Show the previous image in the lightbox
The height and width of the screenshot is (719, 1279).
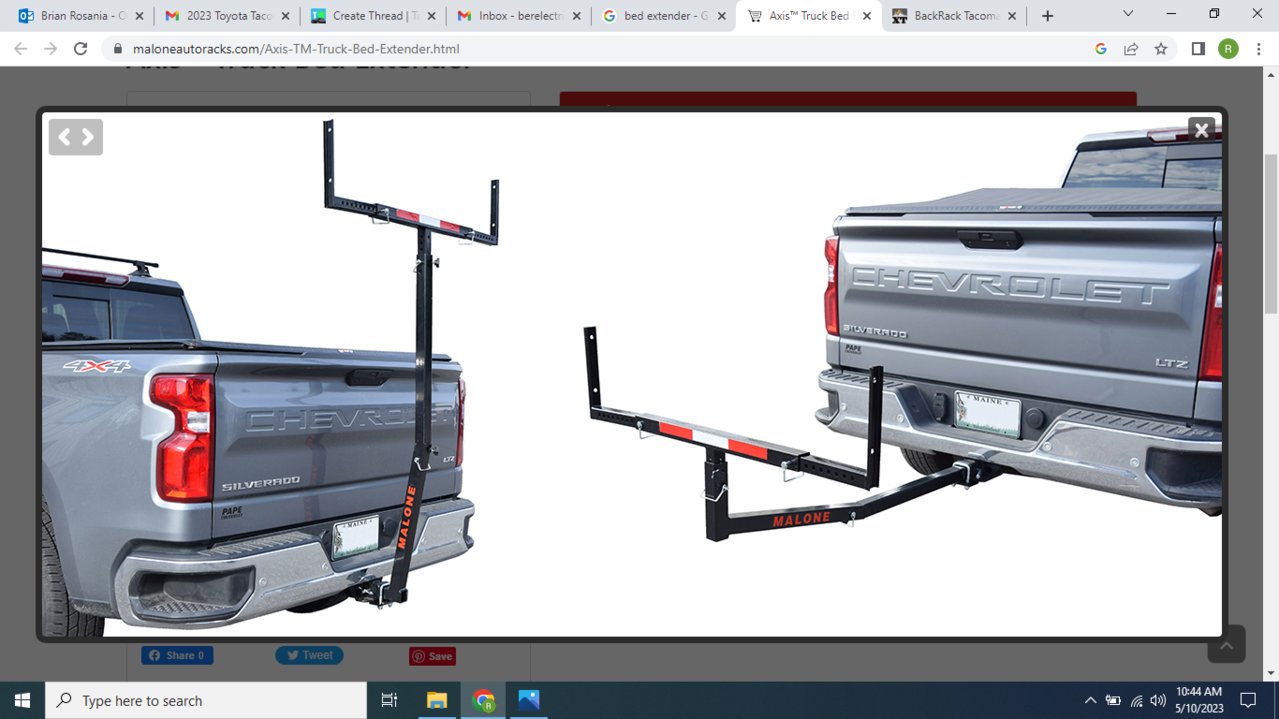pyautogui.click(x=64, y=137)
